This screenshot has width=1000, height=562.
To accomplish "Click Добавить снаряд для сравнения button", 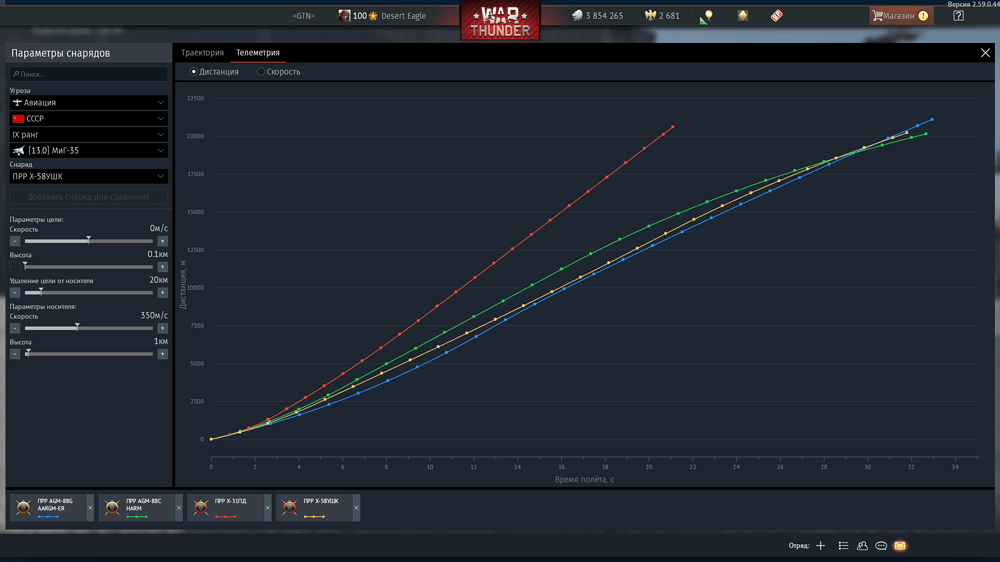I will click(x=89, y=196).
